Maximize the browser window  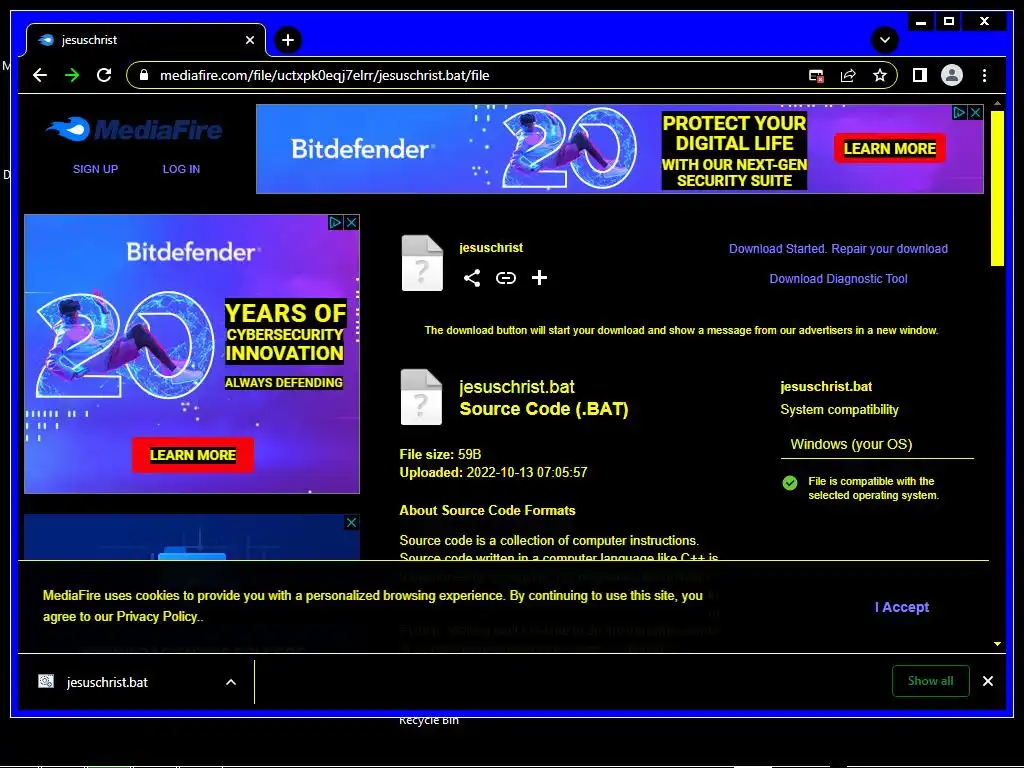click(949, 22)
